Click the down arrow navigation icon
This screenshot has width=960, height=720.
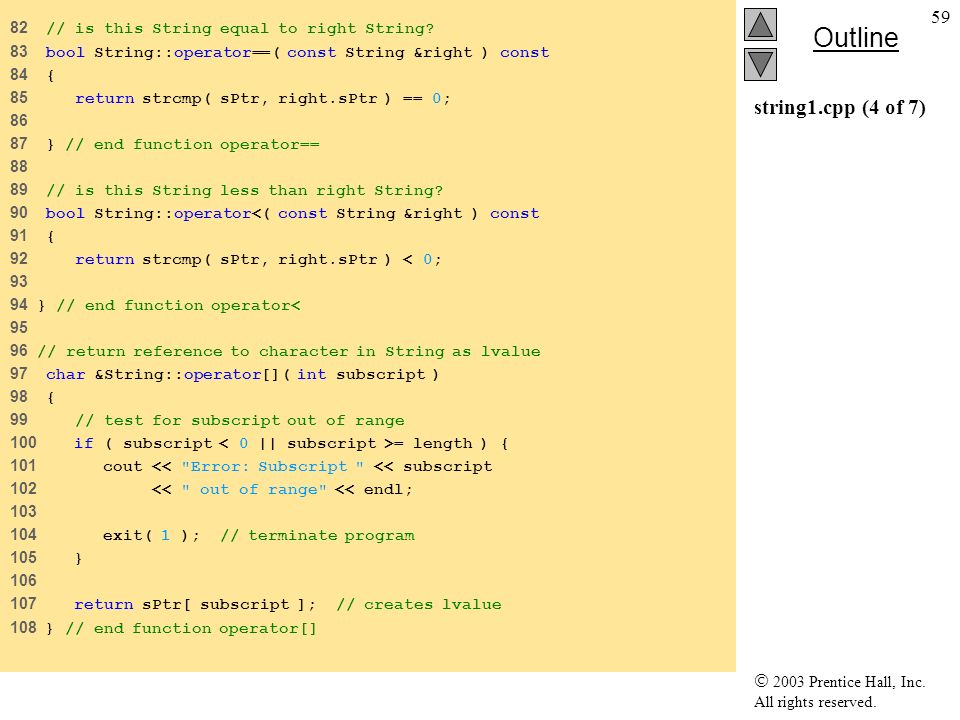point(760,64)
